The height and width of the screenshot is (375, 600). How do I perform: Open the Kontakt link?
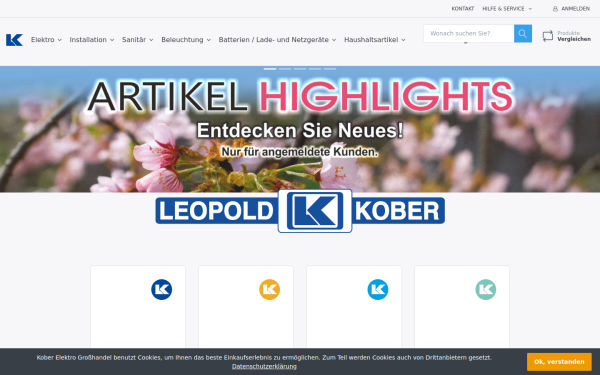point(463,9)
